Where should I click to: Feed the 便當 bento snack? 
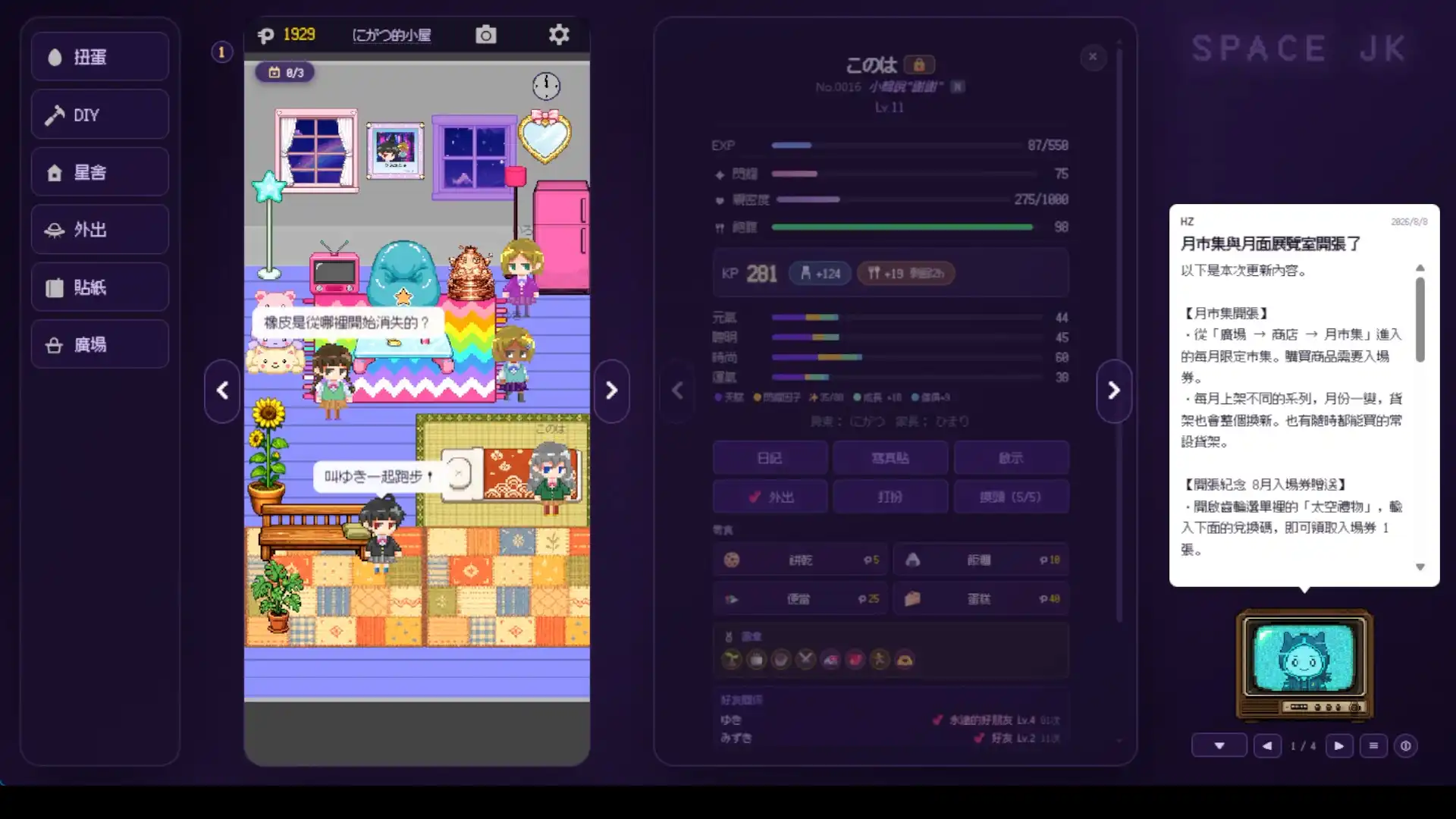[x=801, y=599]
